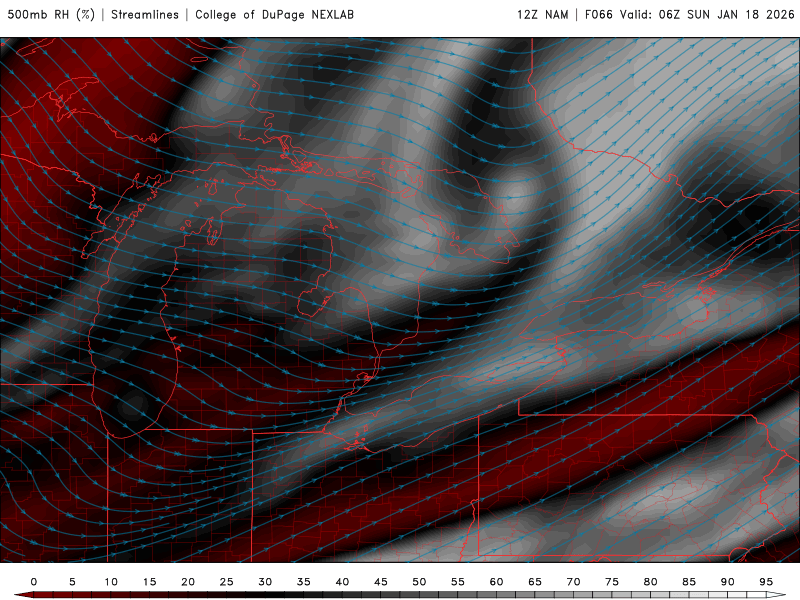Image resolution: width=800 pixels, height=600 pixels.
Task: Click the "06Z SUN JAN 18 2026" valid time
Action: [727, 14]
